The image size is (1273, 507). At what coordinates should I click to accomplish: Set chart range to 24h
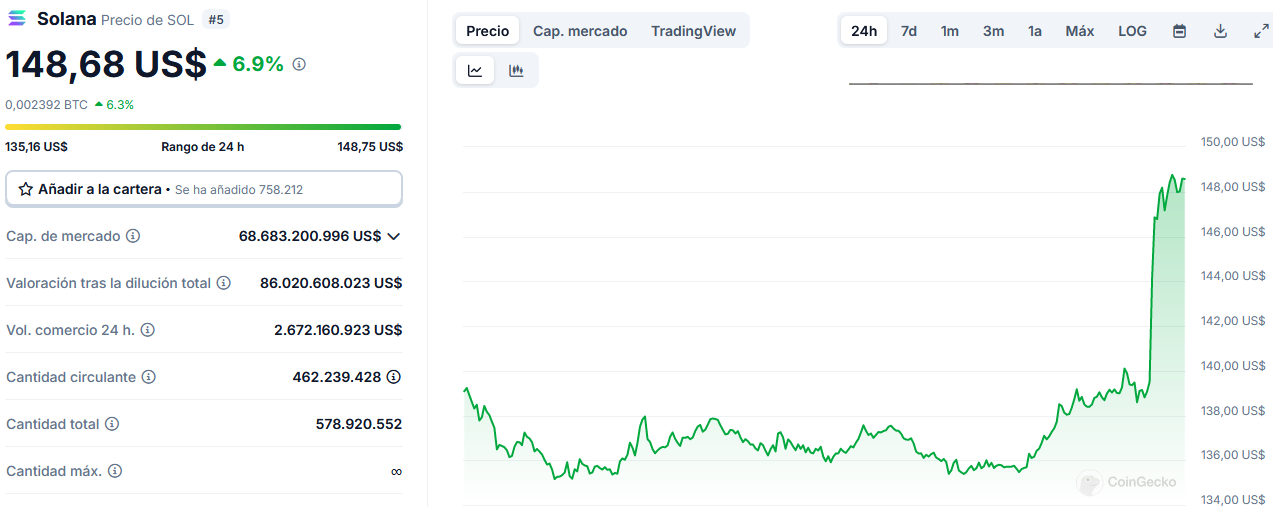pos(864,31)
